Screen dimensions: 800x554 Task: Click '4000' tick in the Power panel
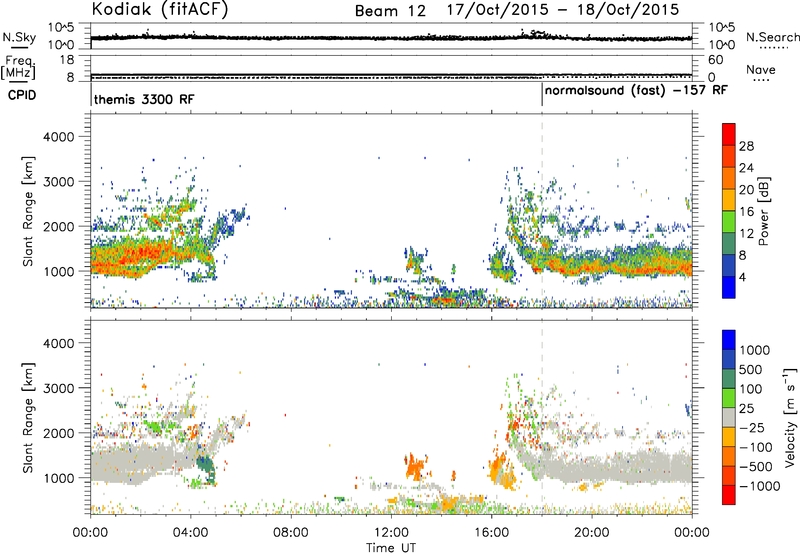59,137
